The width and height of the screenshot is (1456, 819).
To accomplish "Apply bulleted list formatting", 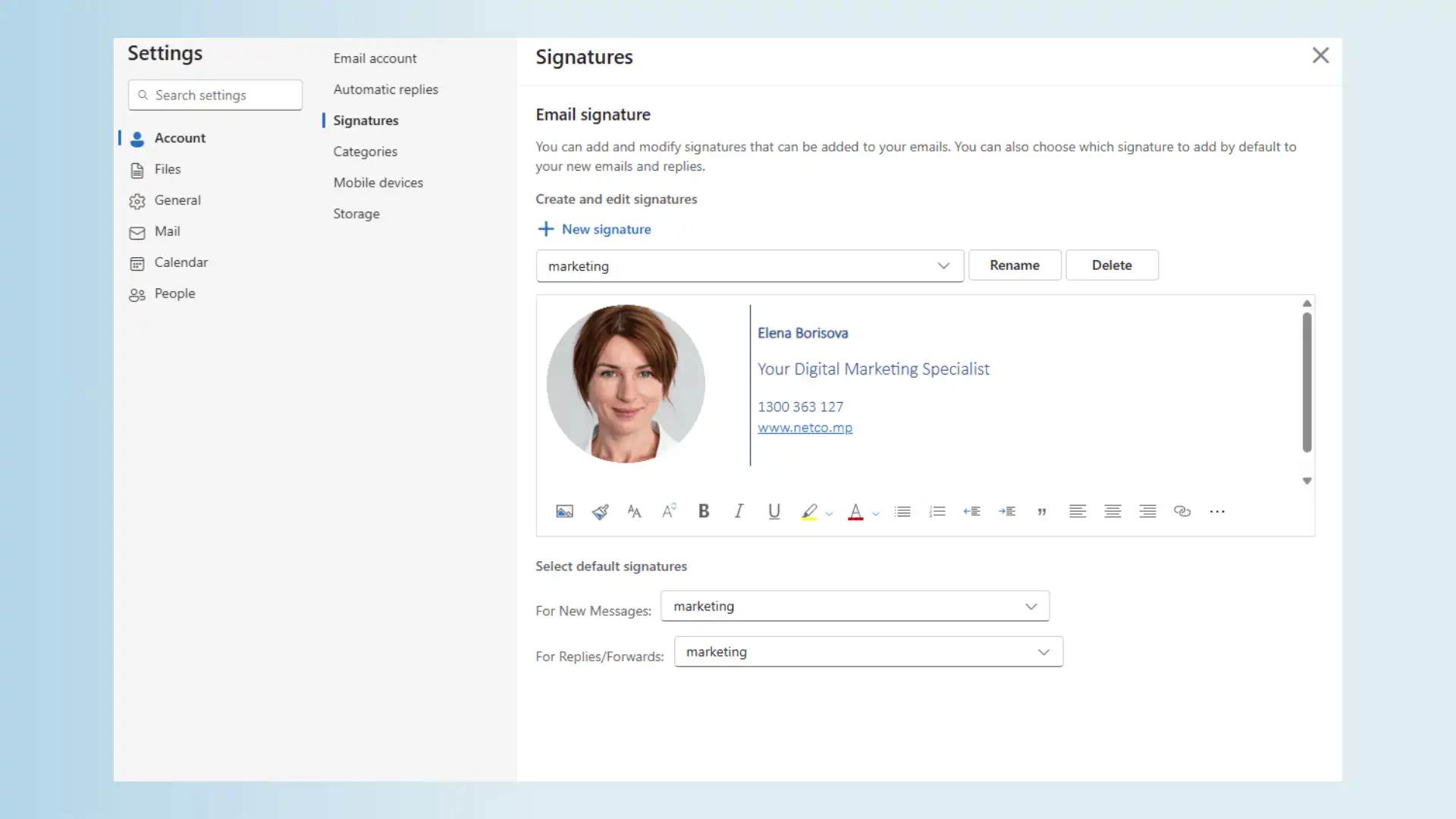I will coord(902,512).
